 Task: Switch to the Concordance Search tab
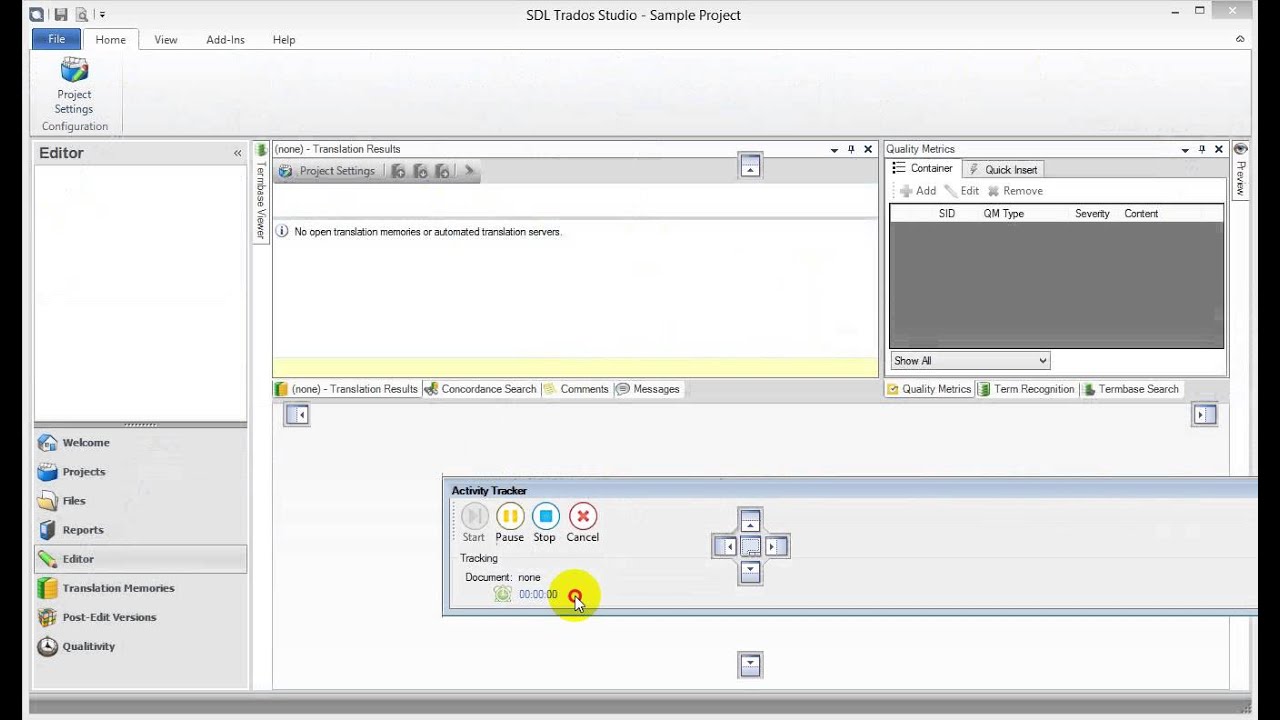(481, 389)
